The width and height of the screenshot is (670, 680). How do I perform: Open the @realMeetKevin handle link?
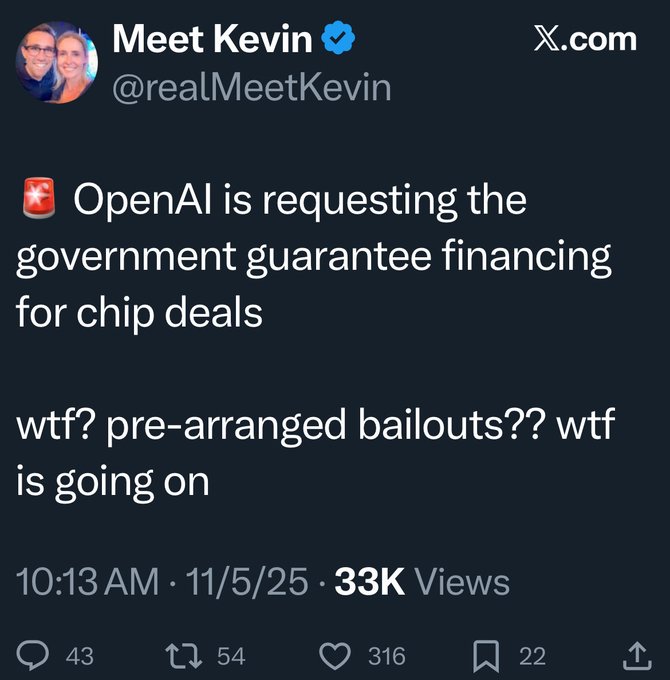pos(252,87)
